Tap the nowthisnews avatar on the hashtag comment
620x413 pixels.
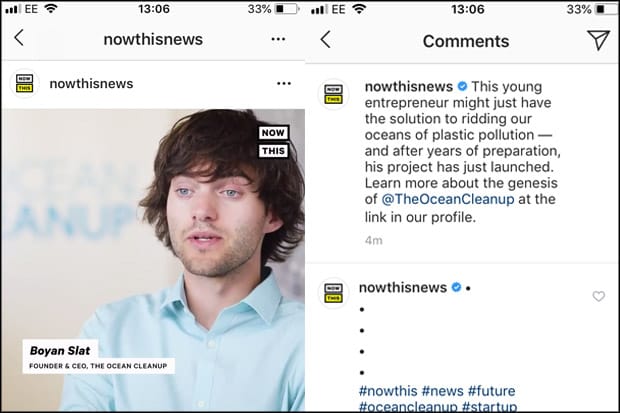tap(333, 292)
